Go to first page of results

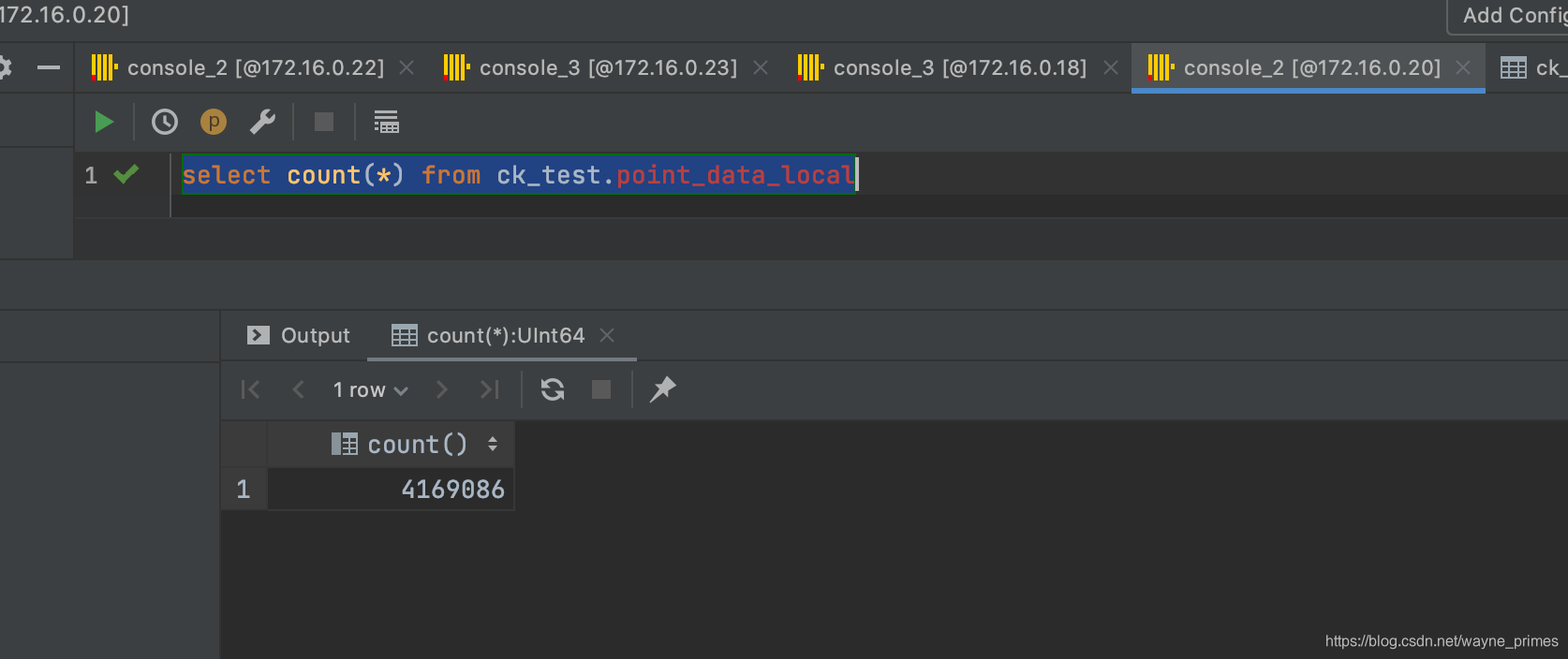pos(250,389)
